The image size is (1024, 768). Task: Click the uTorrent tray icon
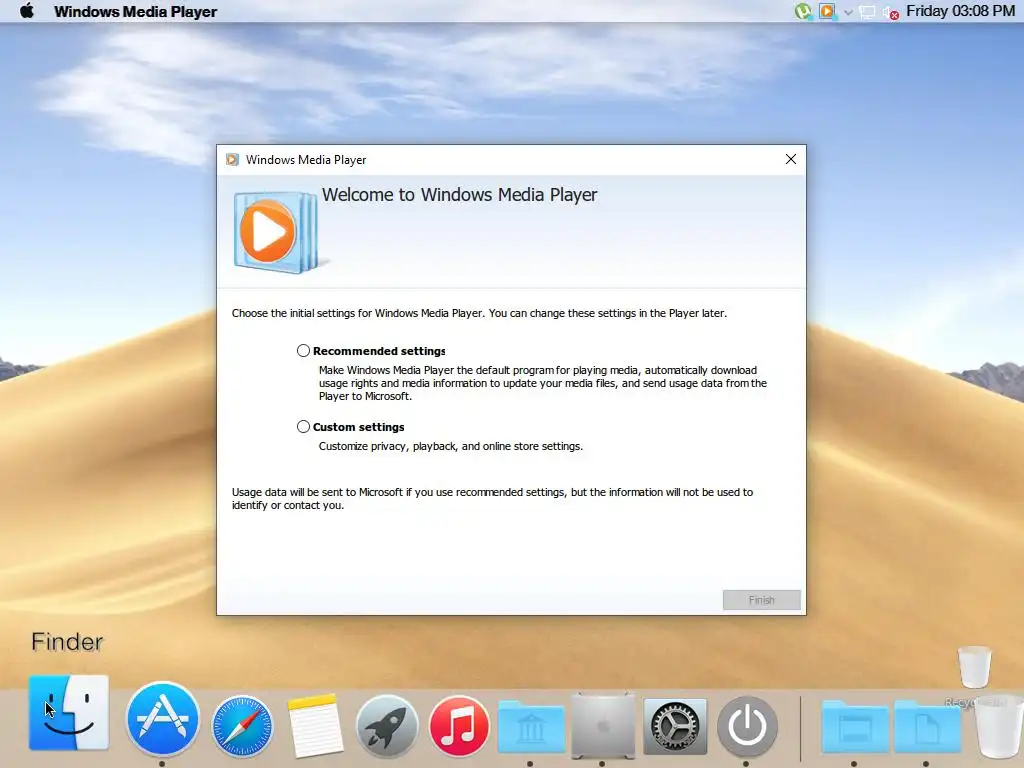pyautogui.click(x=803, y=11)
